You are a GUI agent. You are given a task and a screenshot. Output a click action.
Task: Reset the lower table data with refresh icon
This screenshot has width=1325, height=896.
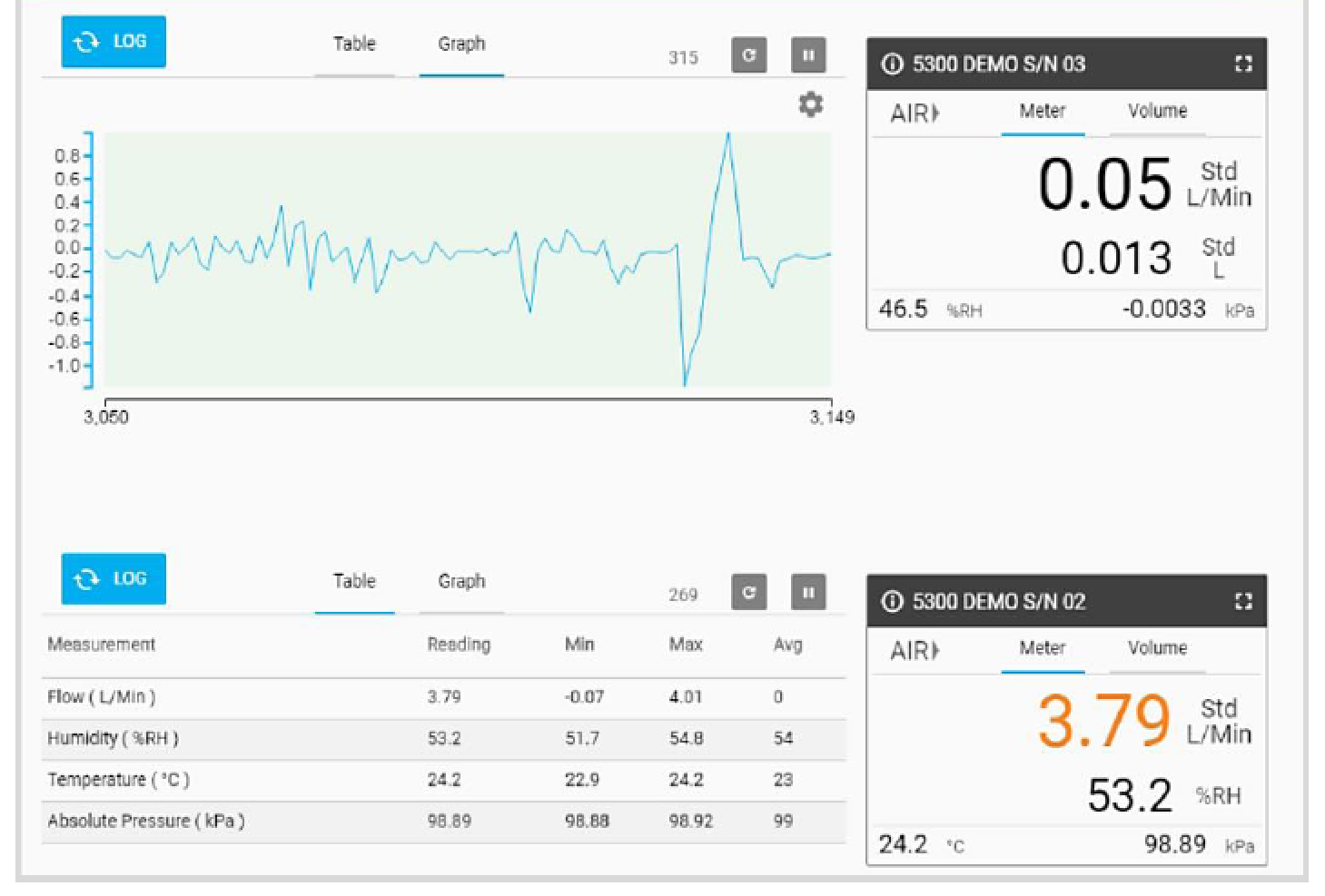click(x=748, y=593)
